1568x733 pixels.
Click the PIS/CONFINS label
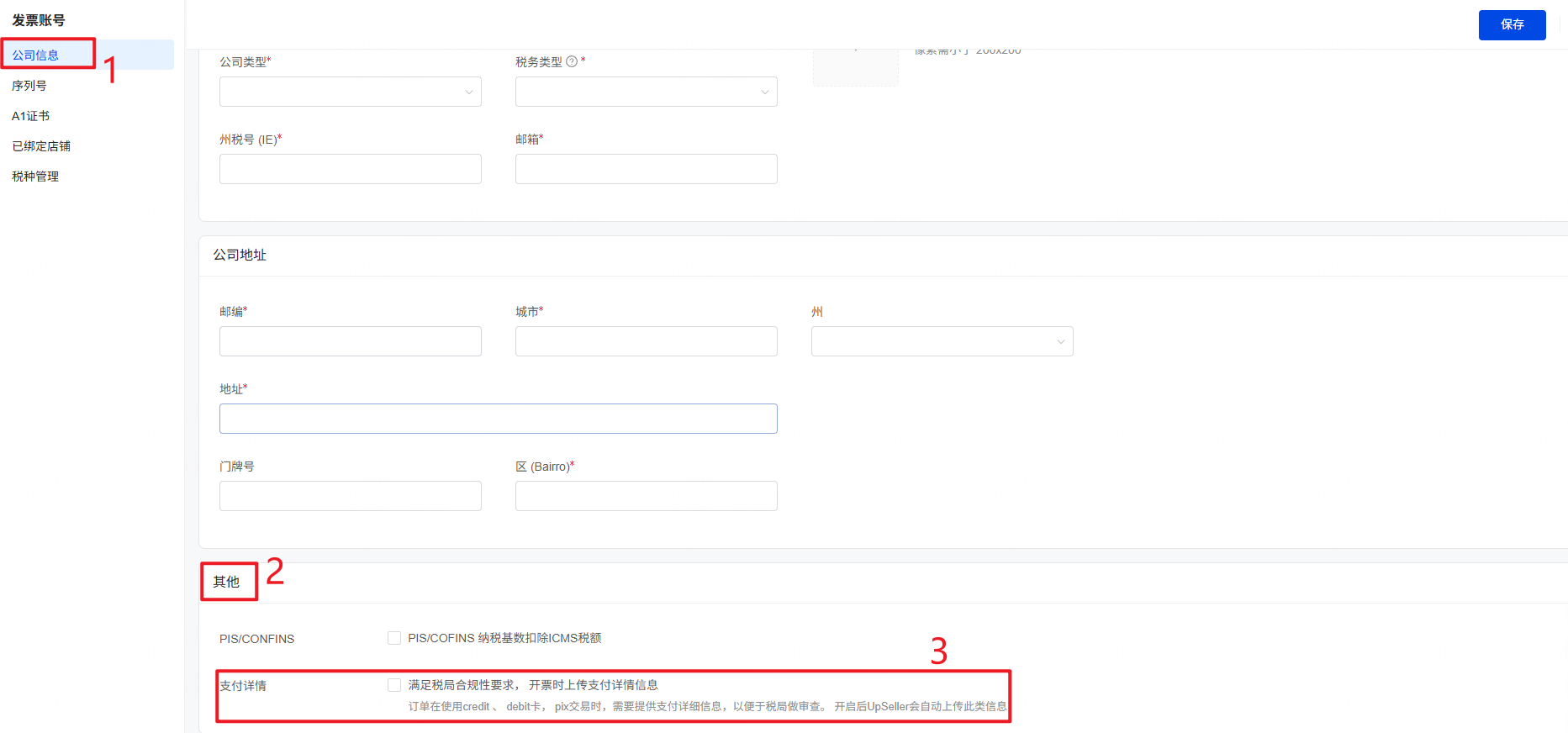click(257, 639)
